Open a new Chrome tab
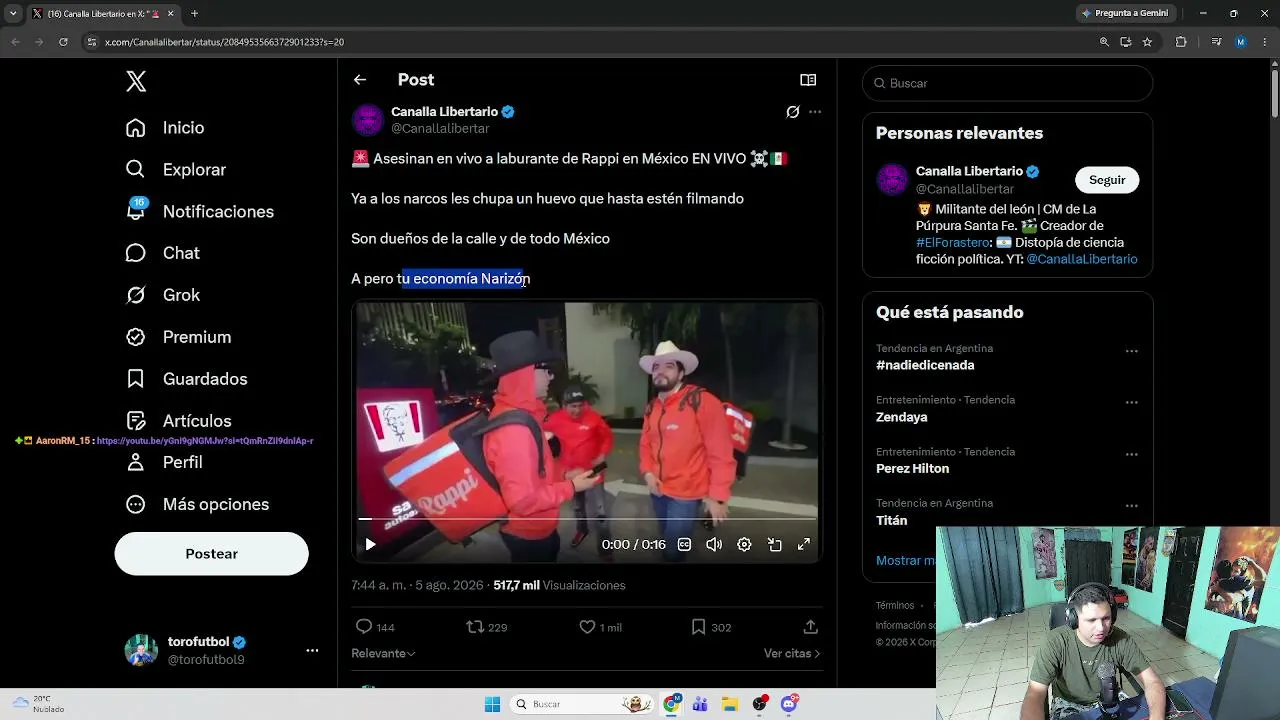The width and height of the screenshot is (1280, 720). coord(194,13)
